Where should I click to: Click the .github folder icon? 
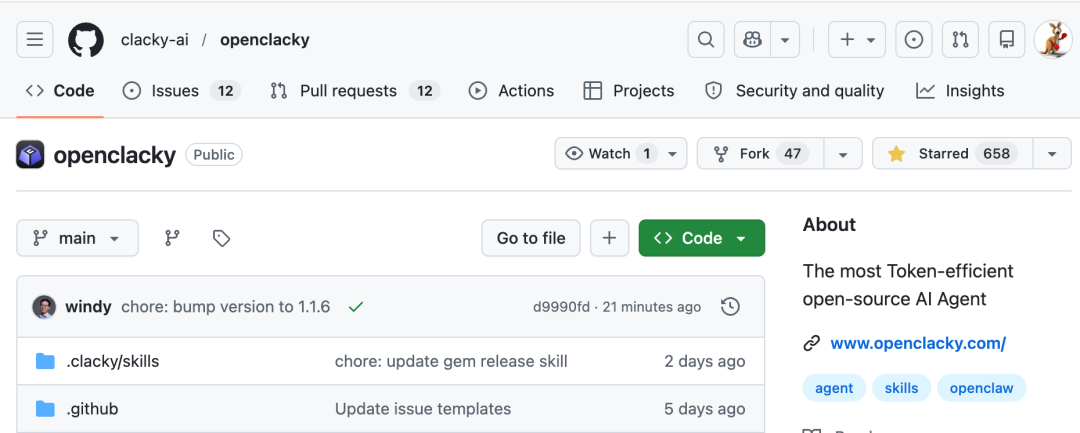point(45,409)
